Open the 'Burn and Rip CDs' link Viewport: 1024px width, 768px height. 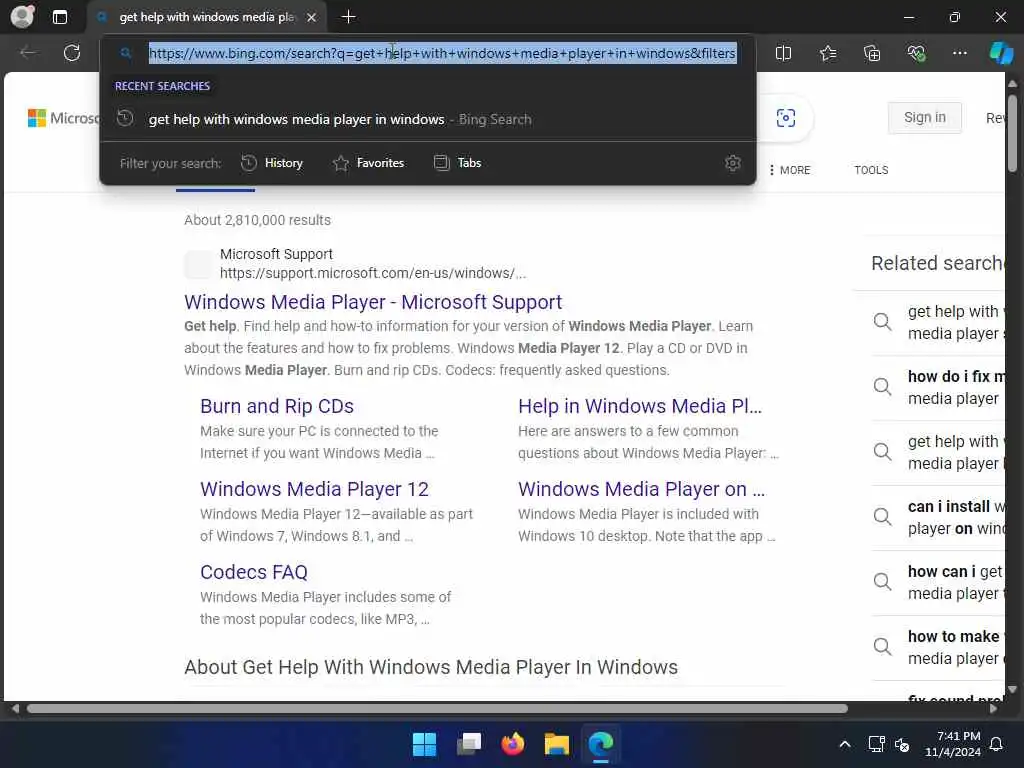[x=277, y=406]
